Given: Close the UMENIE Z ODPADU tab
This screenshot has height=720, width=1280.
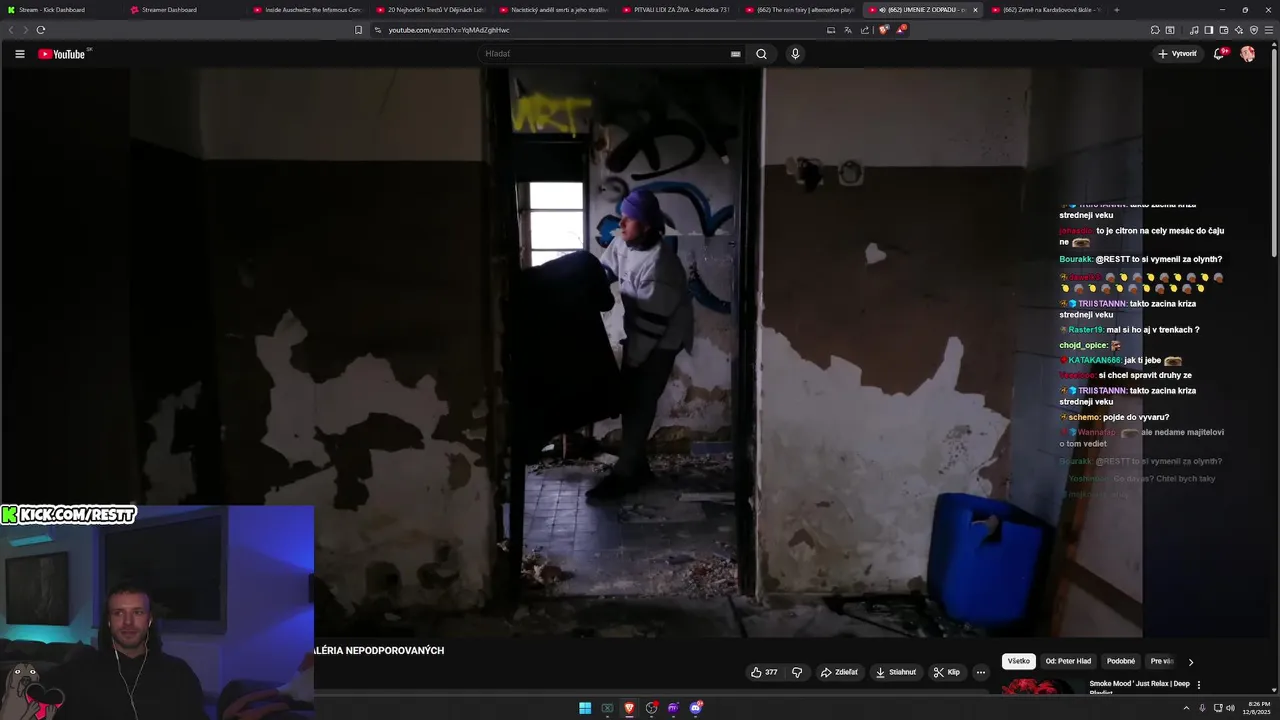Looking at the screenshot, I should [x=975, y=10].
